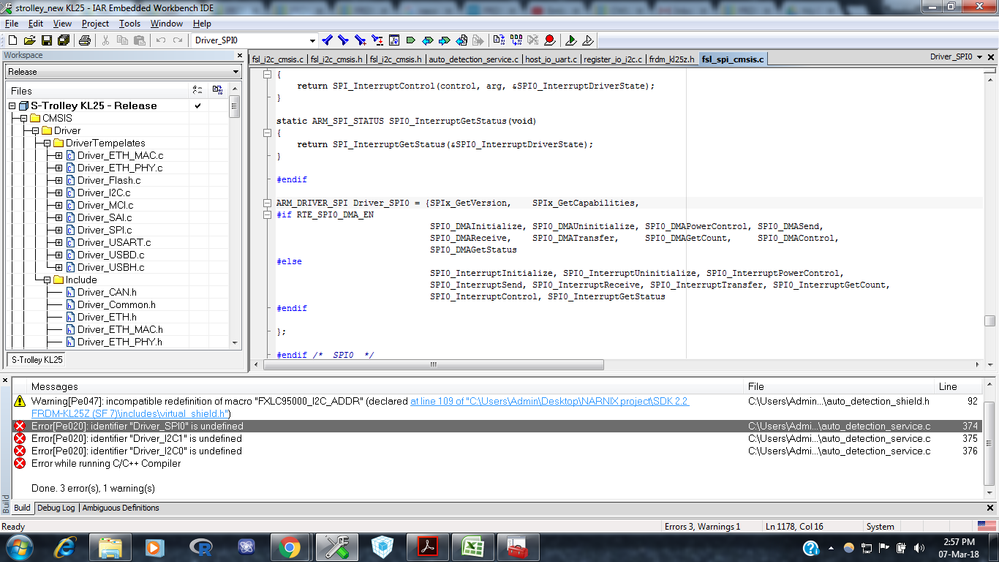Toggle bookmark with the green tag icon
Screen dimensions: 999x562
[x=411, y=40]
